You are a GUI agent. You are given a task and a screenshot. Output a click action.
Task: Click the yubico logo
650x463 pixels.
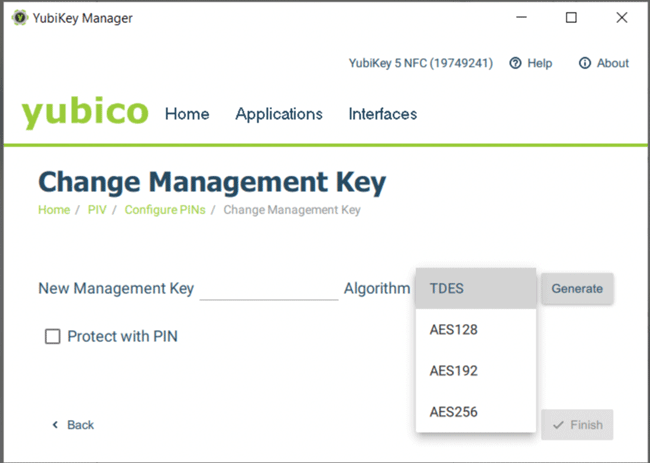pyautogui.click(x=85, y=113)
